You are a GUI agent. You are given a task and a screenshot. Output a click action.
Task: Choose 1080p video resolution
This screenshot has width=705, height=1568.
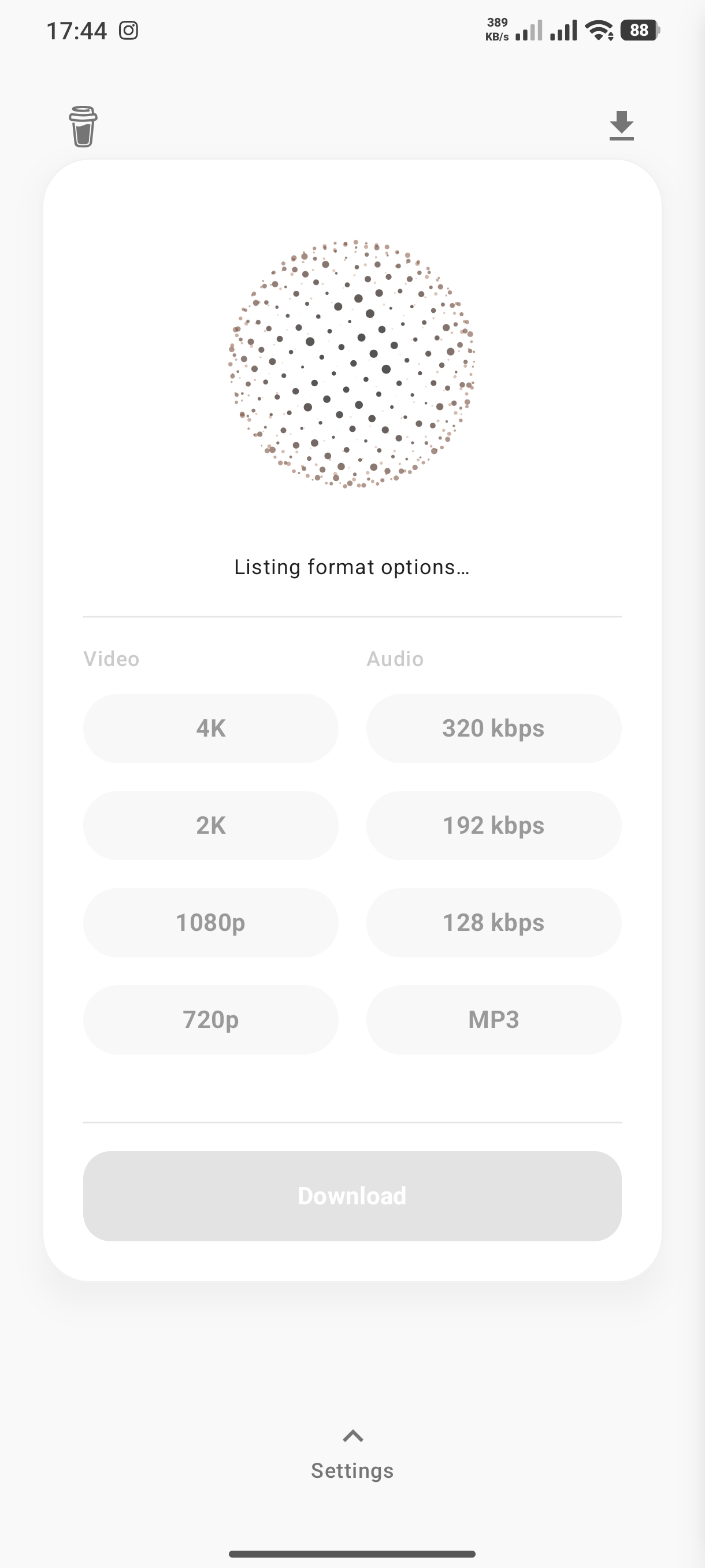pos(210,922)
